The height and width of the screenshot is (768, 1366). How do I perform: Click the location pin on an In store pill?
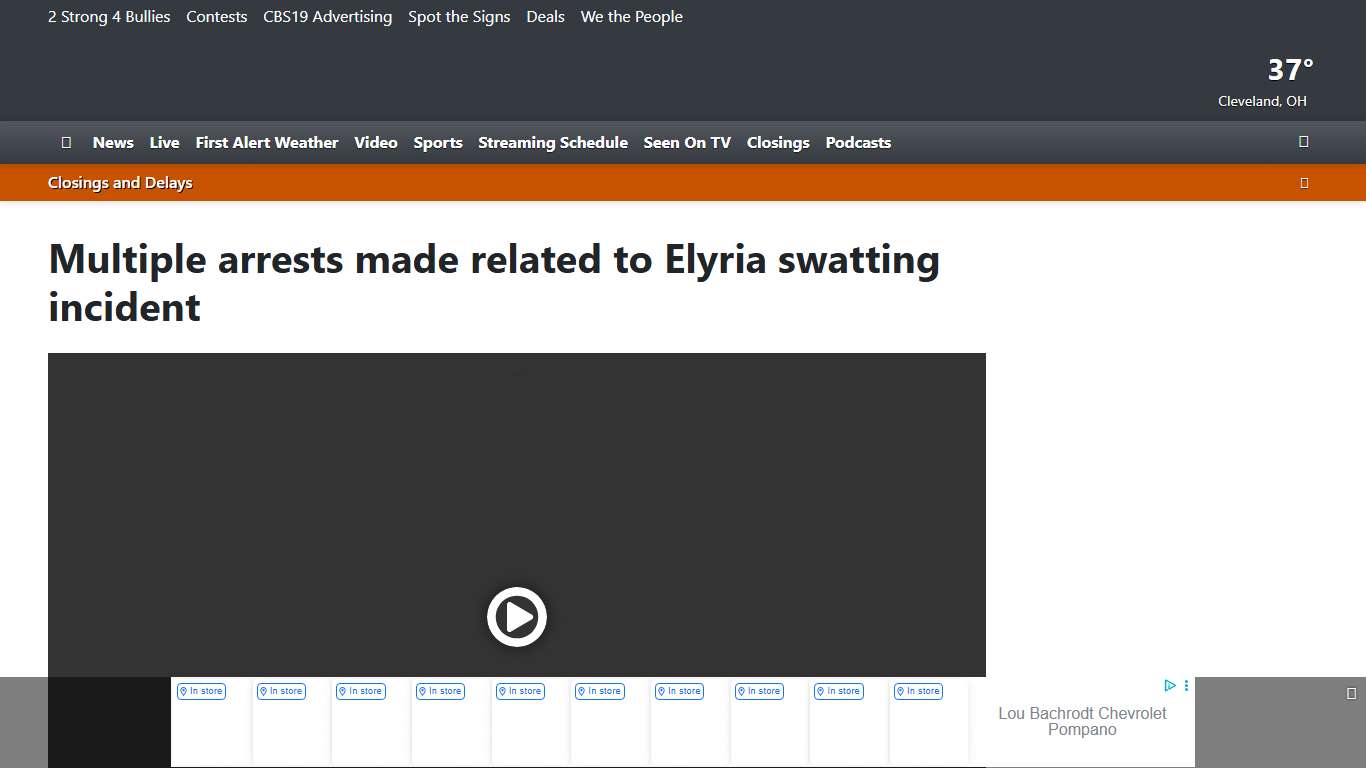pyautogui.click(x=182, y=691)
